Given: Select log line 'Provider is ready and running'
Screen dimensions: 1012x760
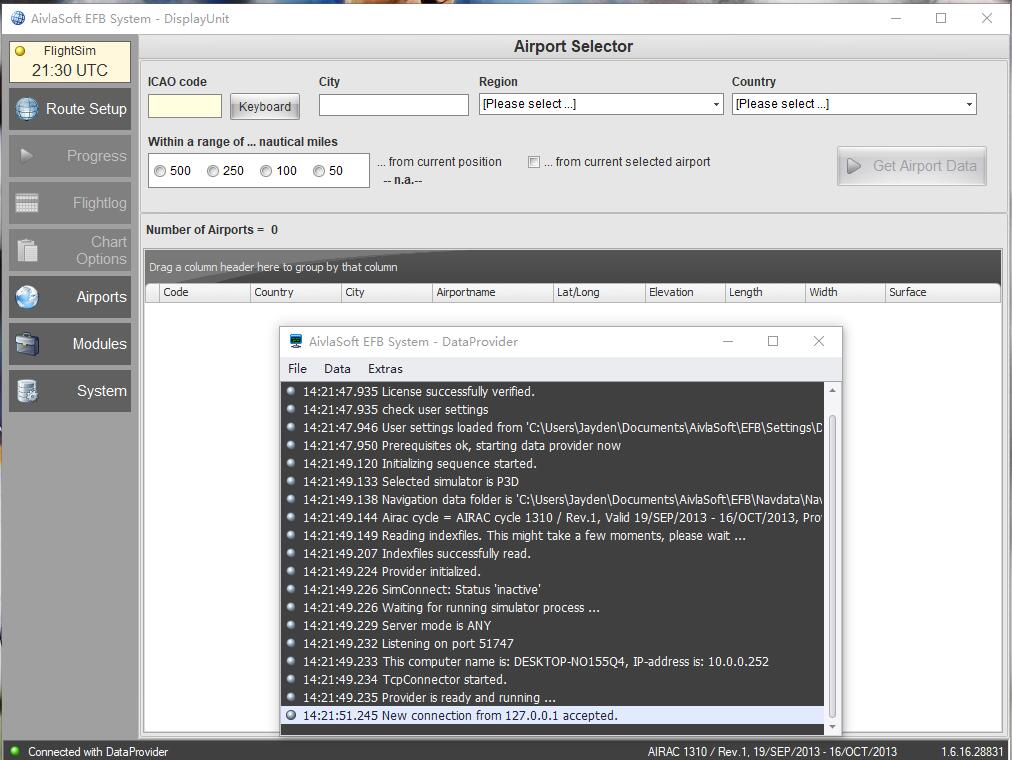Looking at the screenshot, I should point(552,697).
